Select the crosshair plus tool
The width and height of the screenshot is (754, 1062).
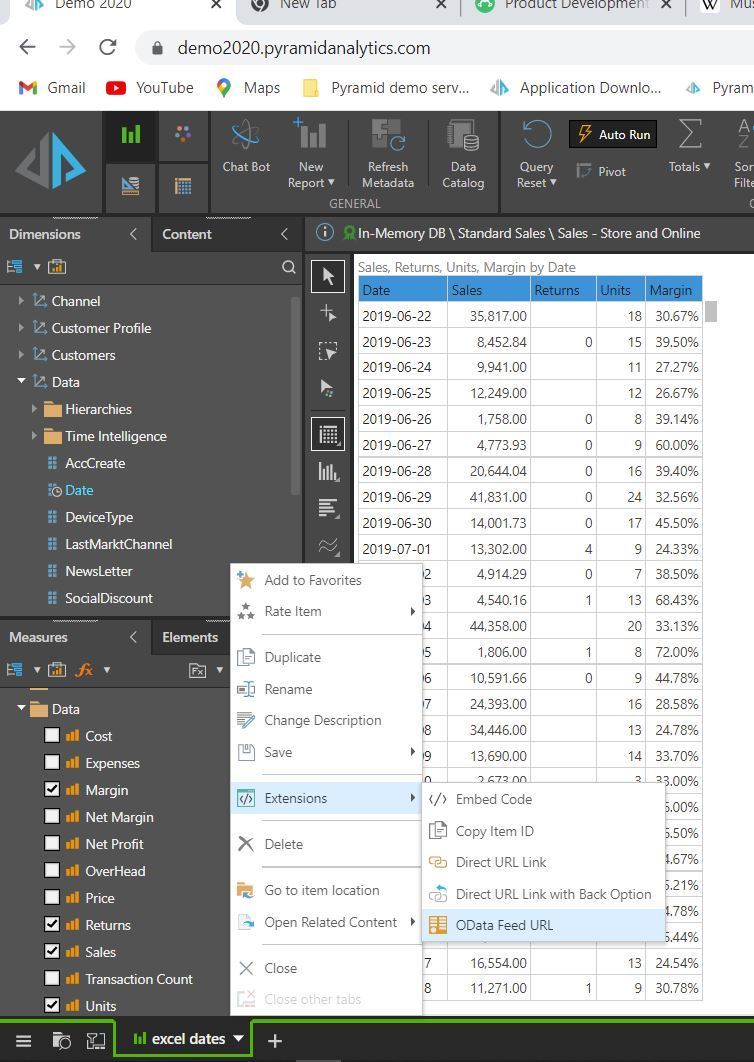click(328, 312)
